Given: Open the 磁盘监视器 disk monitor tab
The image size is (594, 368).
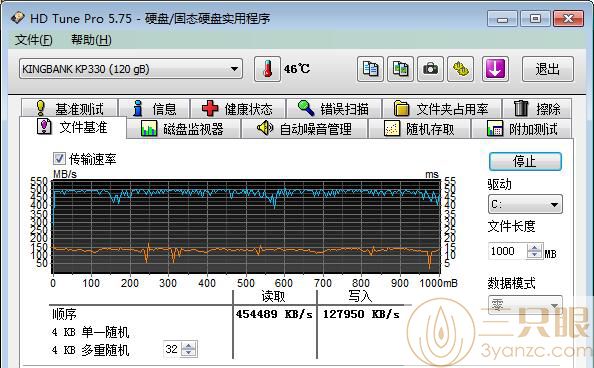Looking at the screenshot, I should pos(183,129).
